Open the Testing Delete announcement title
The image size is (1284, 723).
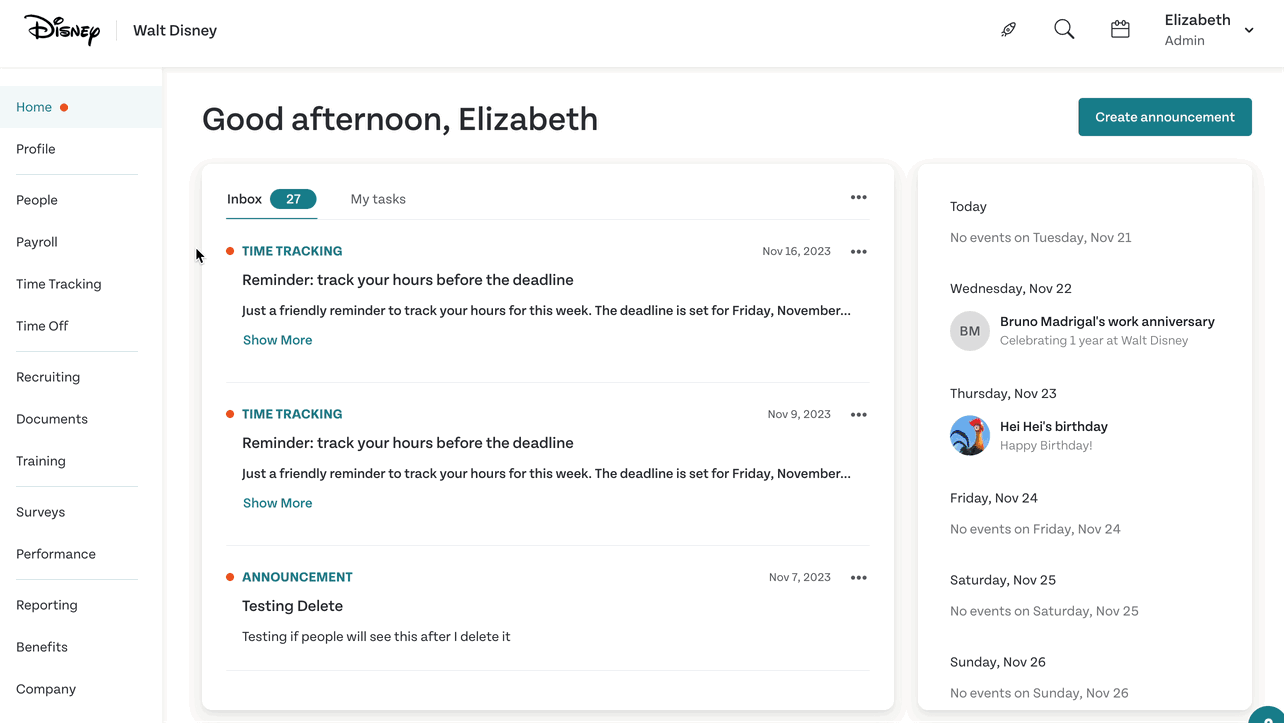(292, 606)
